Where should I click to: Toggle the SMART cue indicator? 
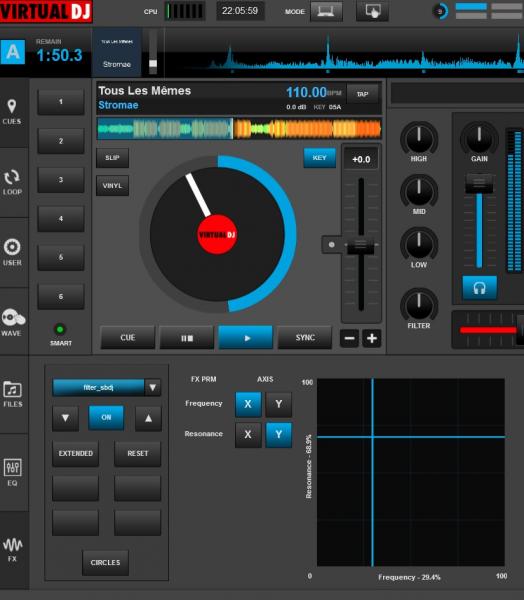(60, 329)
